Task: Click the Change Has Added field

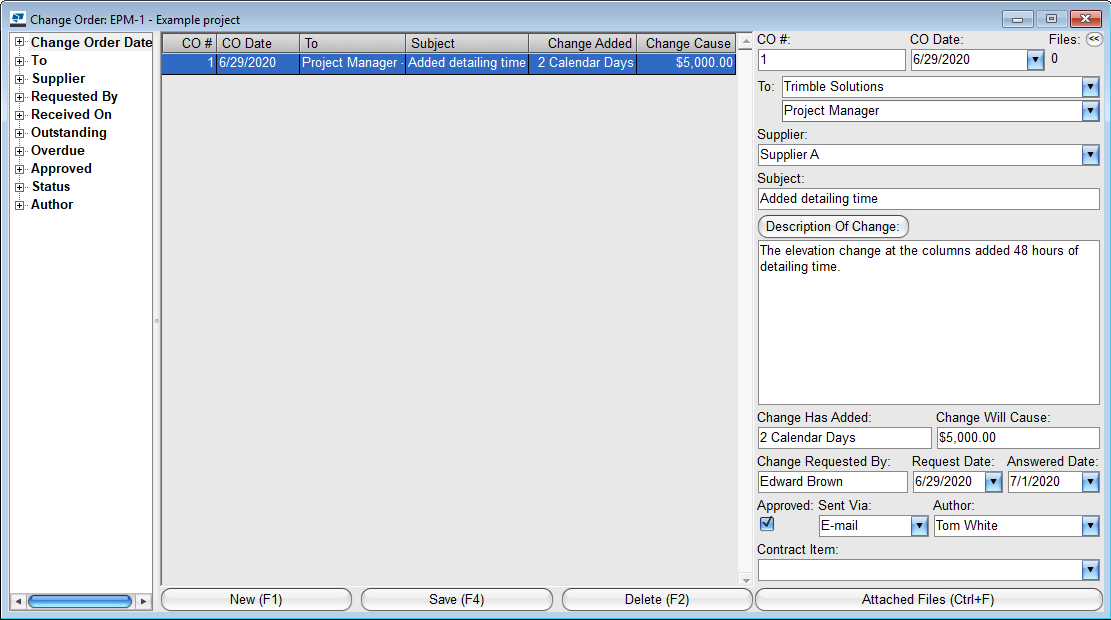Action: 844,438
